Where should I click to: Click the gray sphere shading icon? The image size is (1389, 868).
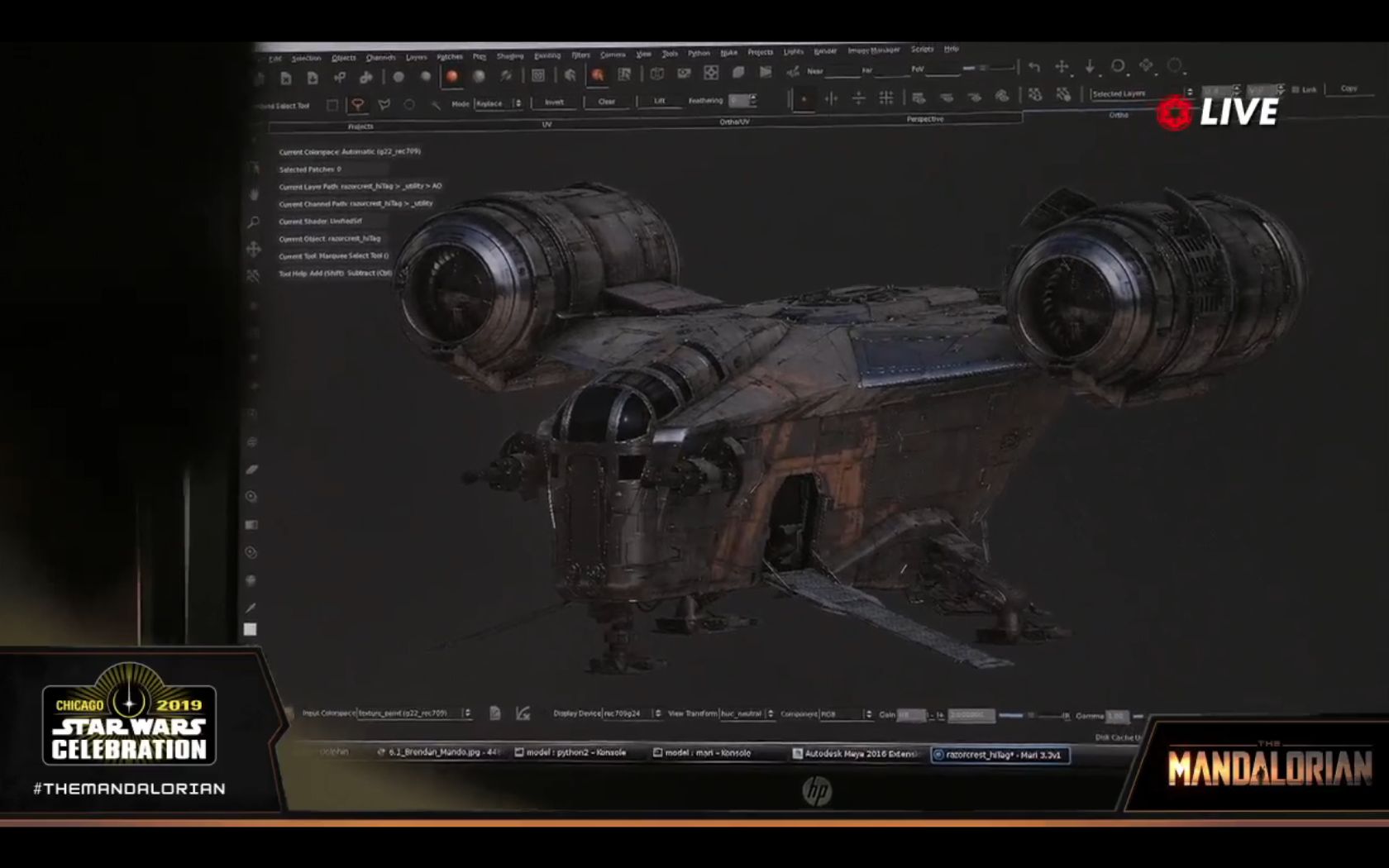tap(479, 76)
